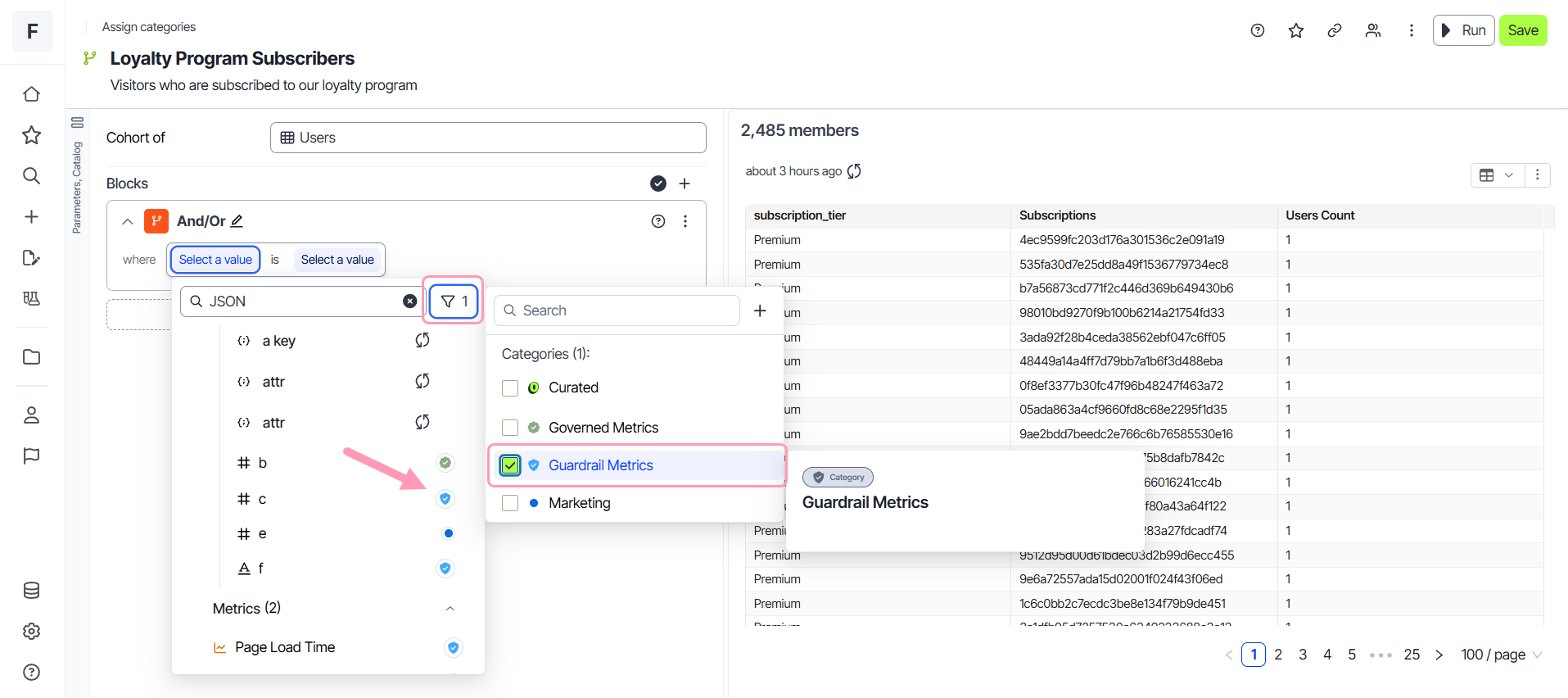Open the database icon in sidebar
This screenshot has width=1568, height=698.
pyautogui.click(x=31, y=591)
